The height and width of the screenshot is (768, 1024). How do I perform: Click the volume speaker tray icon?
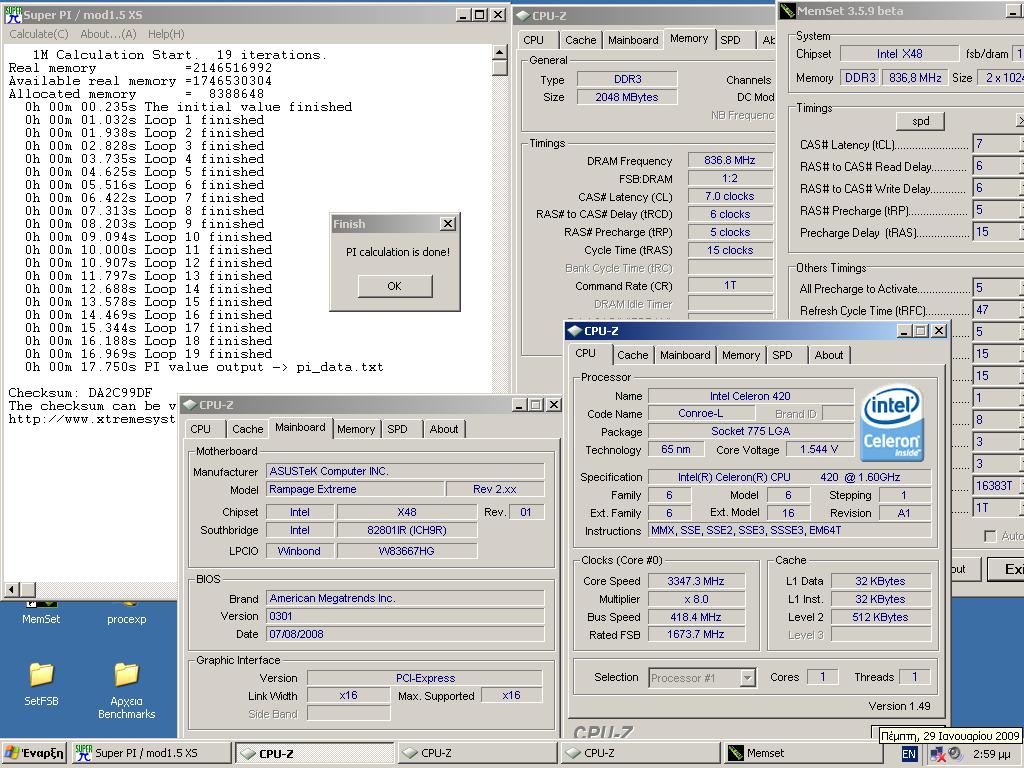(x=955, y=754)
